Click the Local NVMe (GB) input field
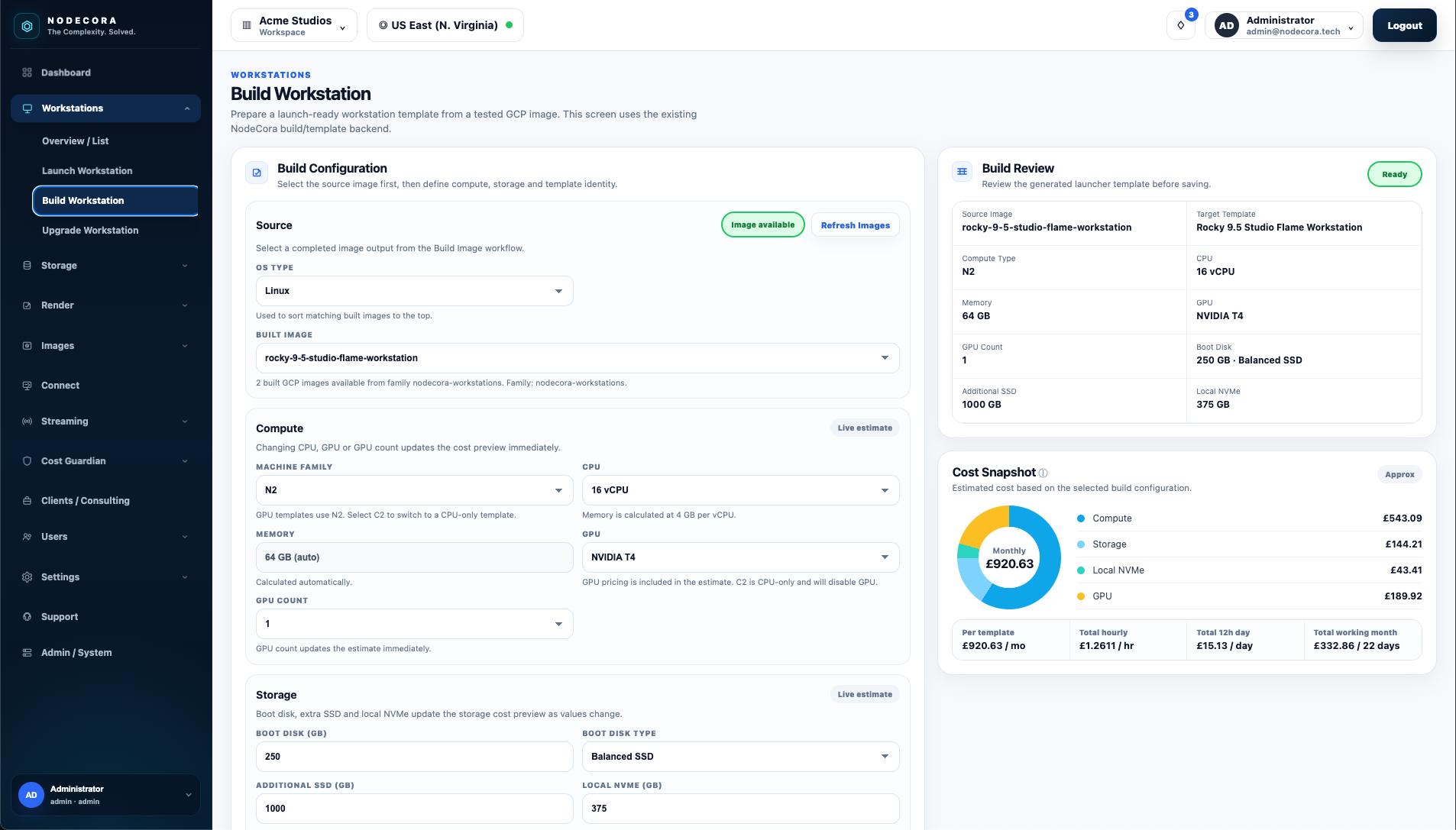 741,809
